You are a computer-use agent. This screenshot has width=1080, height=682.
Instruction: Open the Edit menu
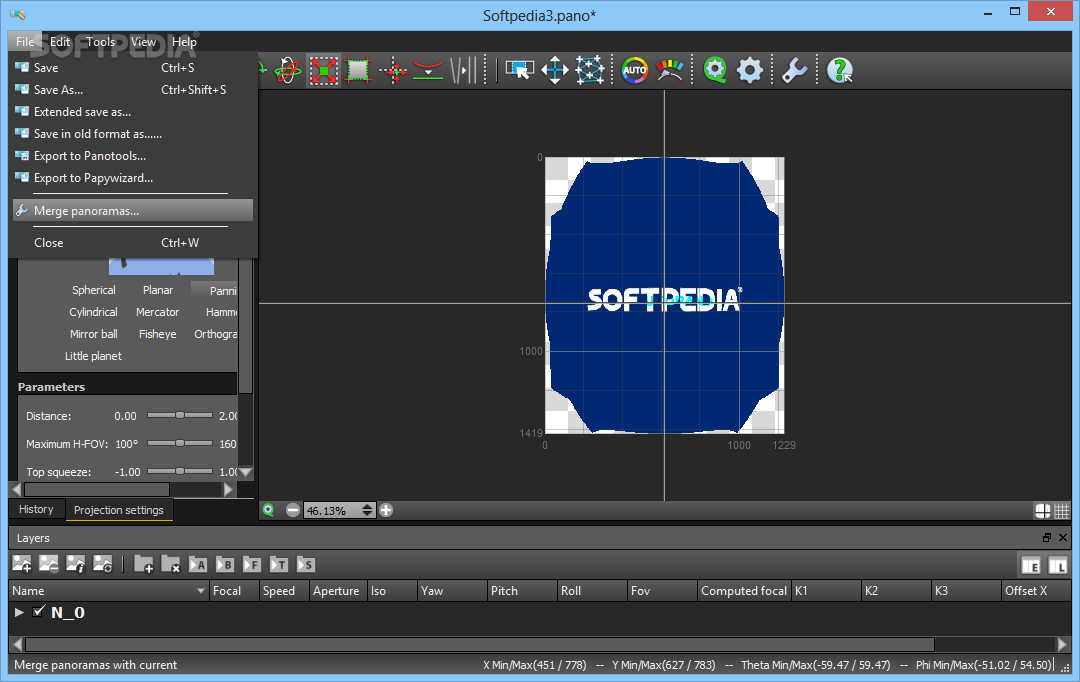[x=60, y=42]
